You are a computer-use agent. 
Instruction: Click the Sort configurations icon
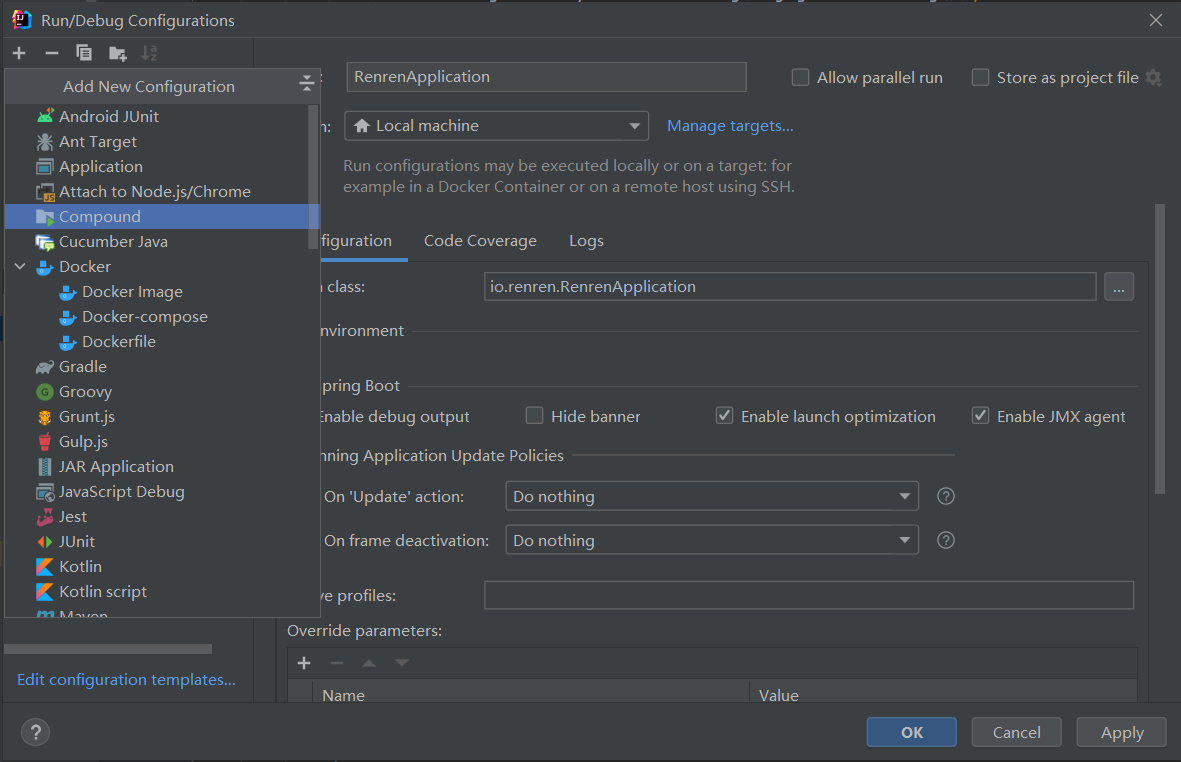click(x=149, y=53)
